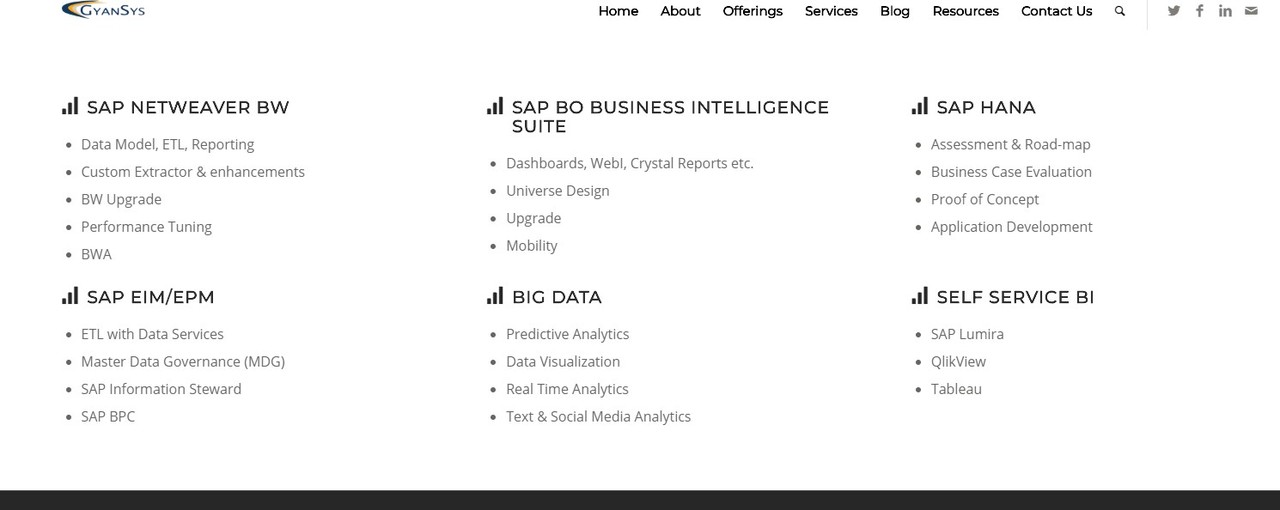Visit the Facebook icon link
Screen dimensions: 1280x510
(1199, 11)
